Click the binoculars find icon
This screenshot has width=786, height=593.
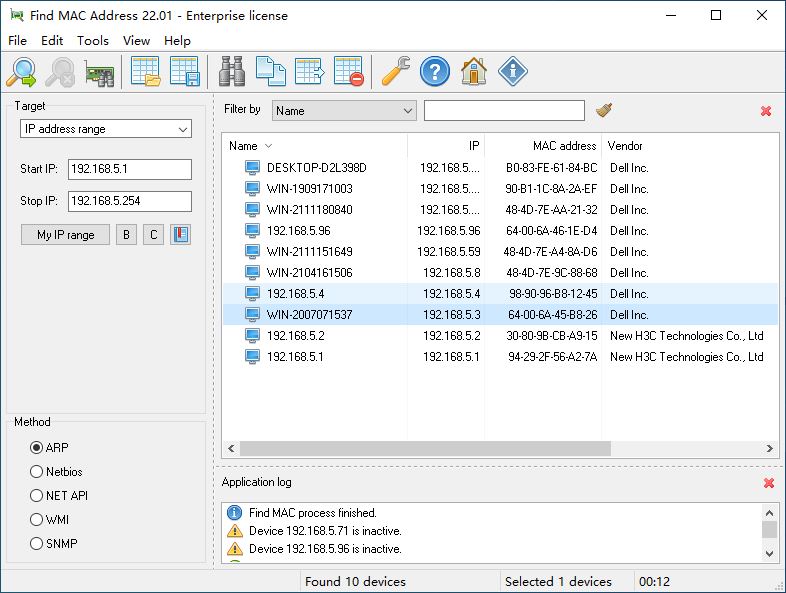point(232,72)
